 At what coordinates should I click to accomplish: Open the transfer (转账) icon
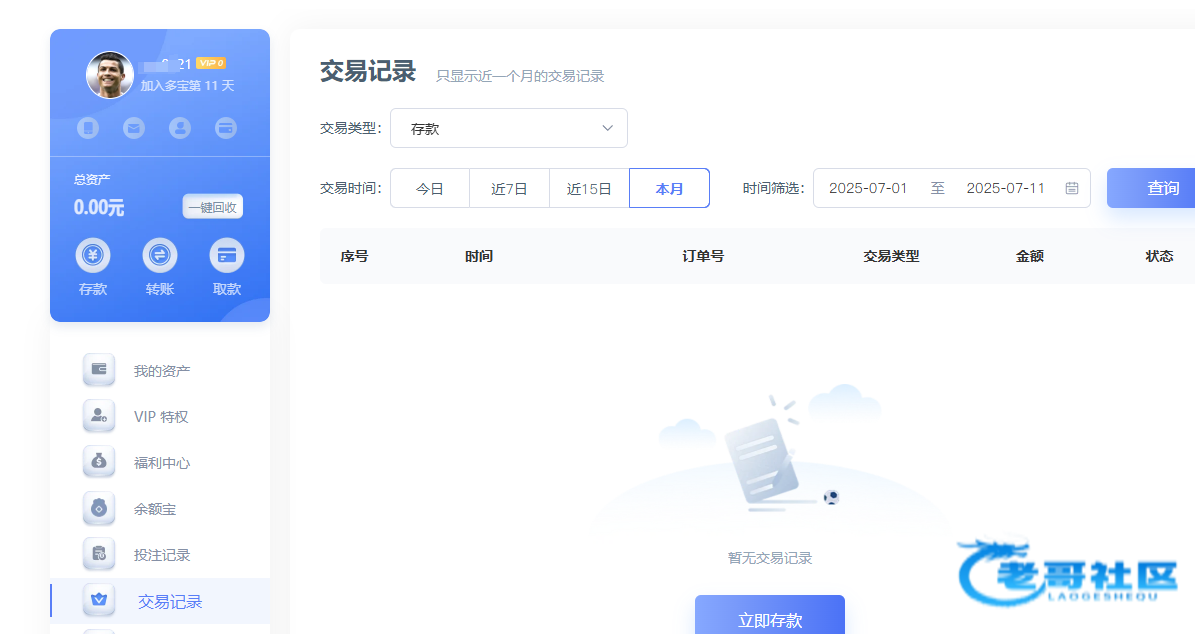tap(159, 256)
